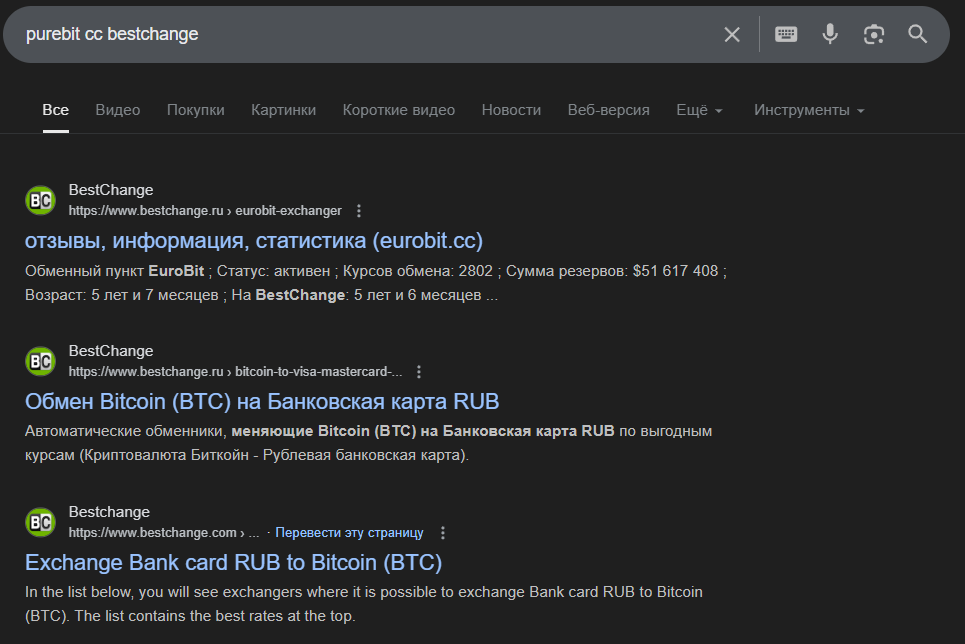Clear the search query with the X icon
The image size is (965, 644).
coord(732,34)
